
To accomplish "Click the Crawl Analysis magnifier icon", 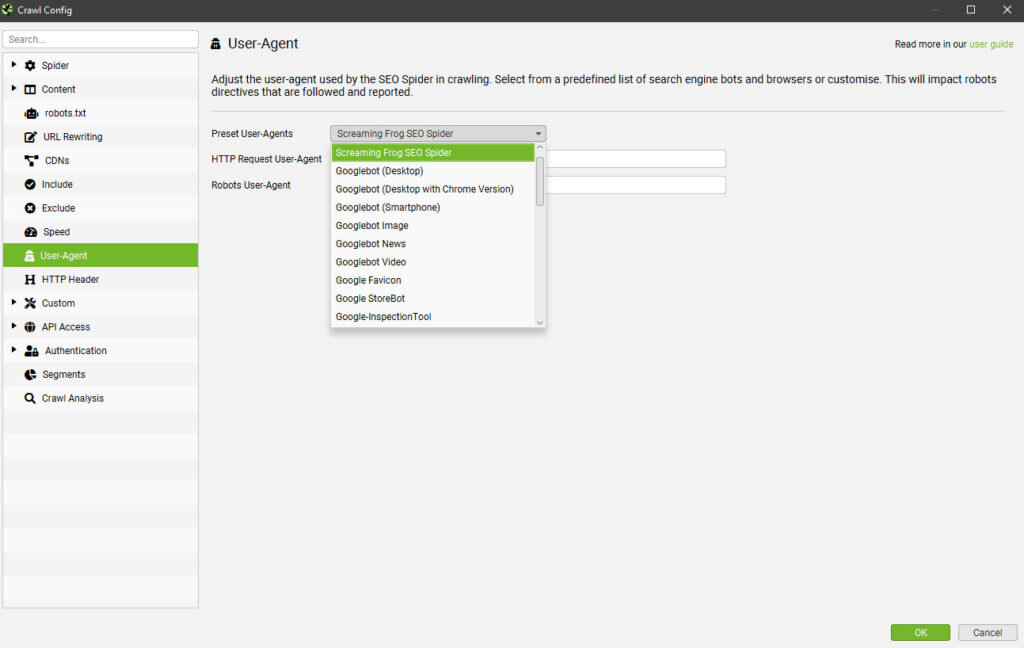I will pyautogui.click(x=30, y=398).
